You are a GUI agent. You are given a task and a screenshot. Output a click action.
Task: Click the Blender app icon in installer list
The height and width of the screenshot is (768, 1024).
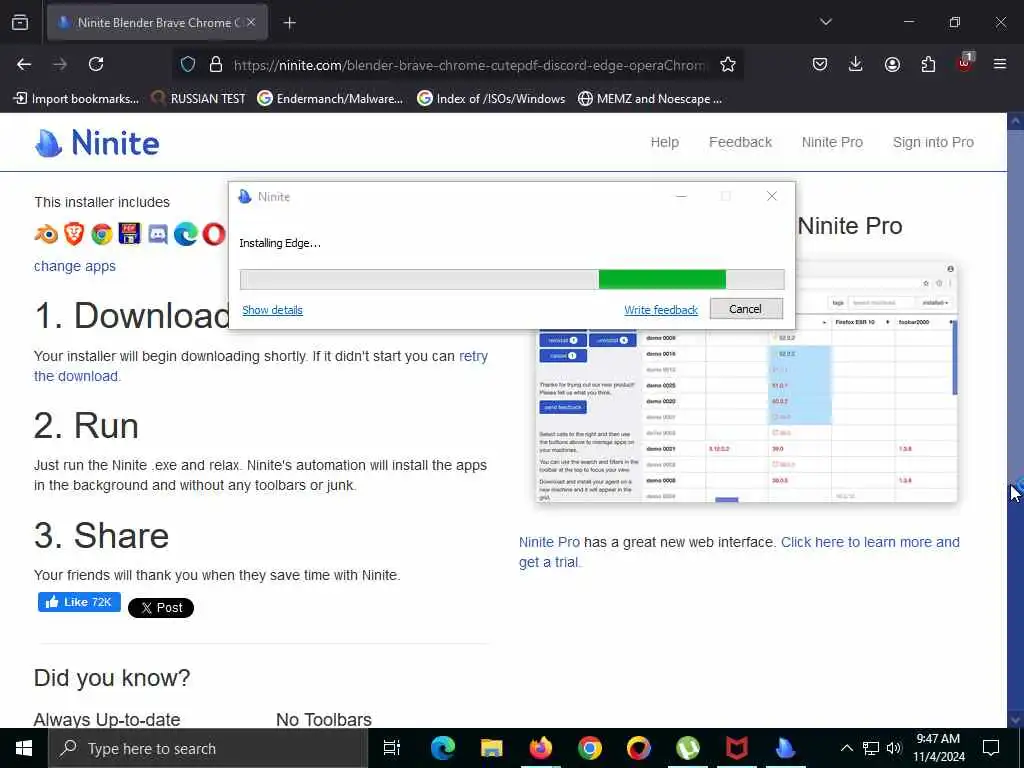click(46, 234)
